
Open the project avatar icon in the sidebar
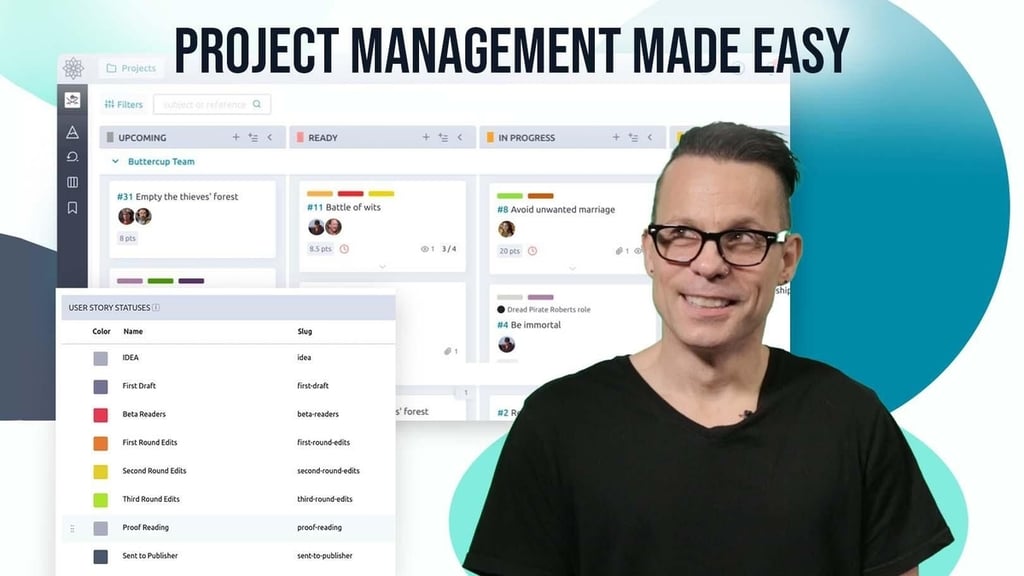tap(72, 100)
